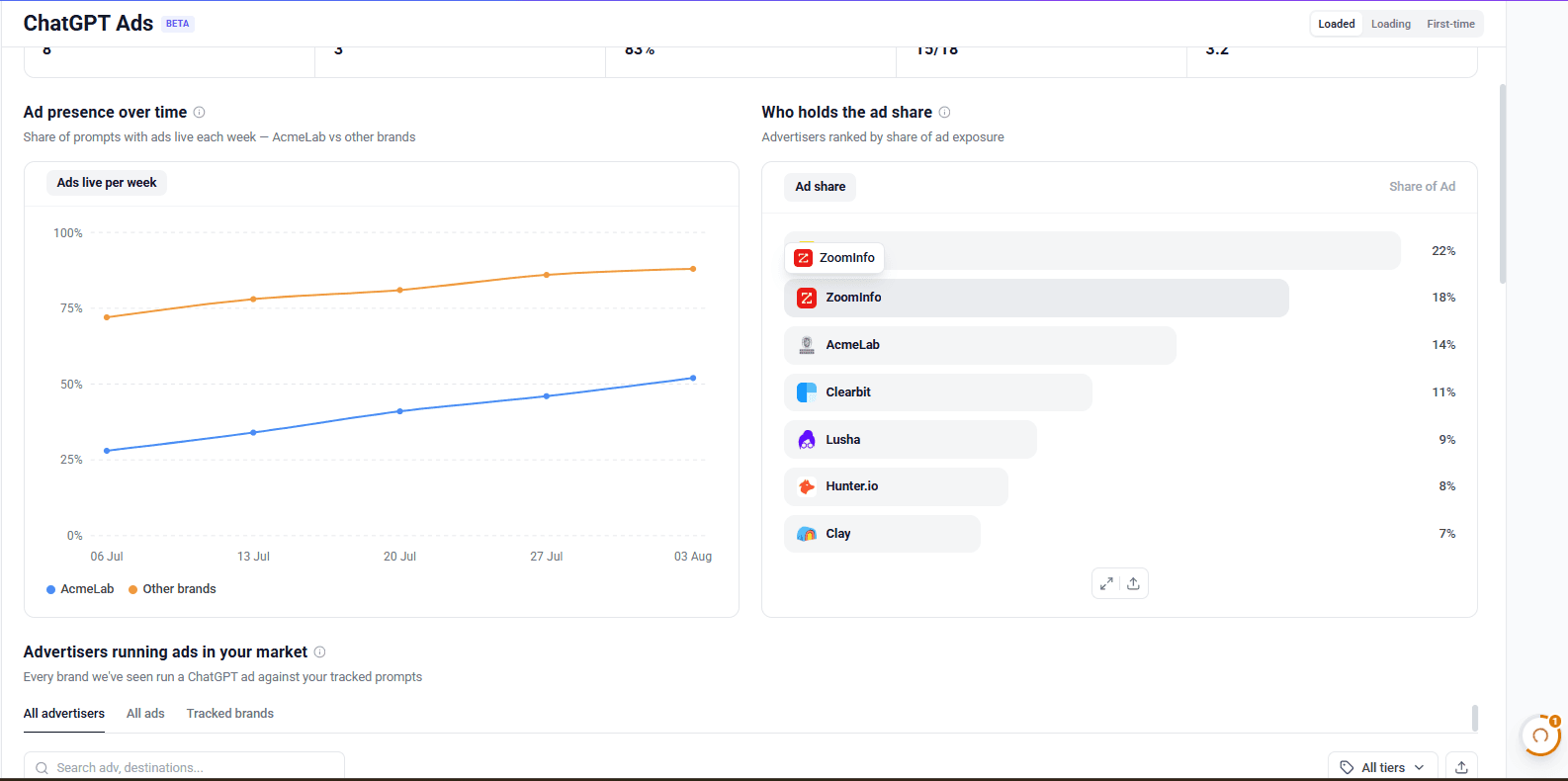The width and height of the screenshot is (1568, 781).
Task: Click the info icon beside Ad presence over time
Action: coord(199,113)
